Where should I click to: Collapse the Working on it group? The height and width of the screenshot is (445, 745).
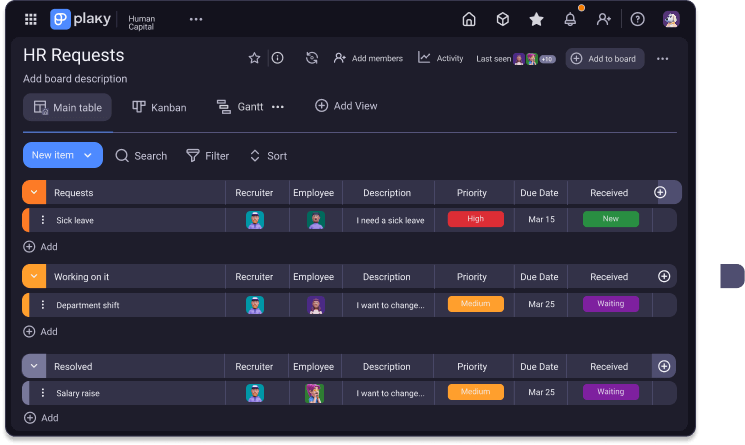(34, 277)
